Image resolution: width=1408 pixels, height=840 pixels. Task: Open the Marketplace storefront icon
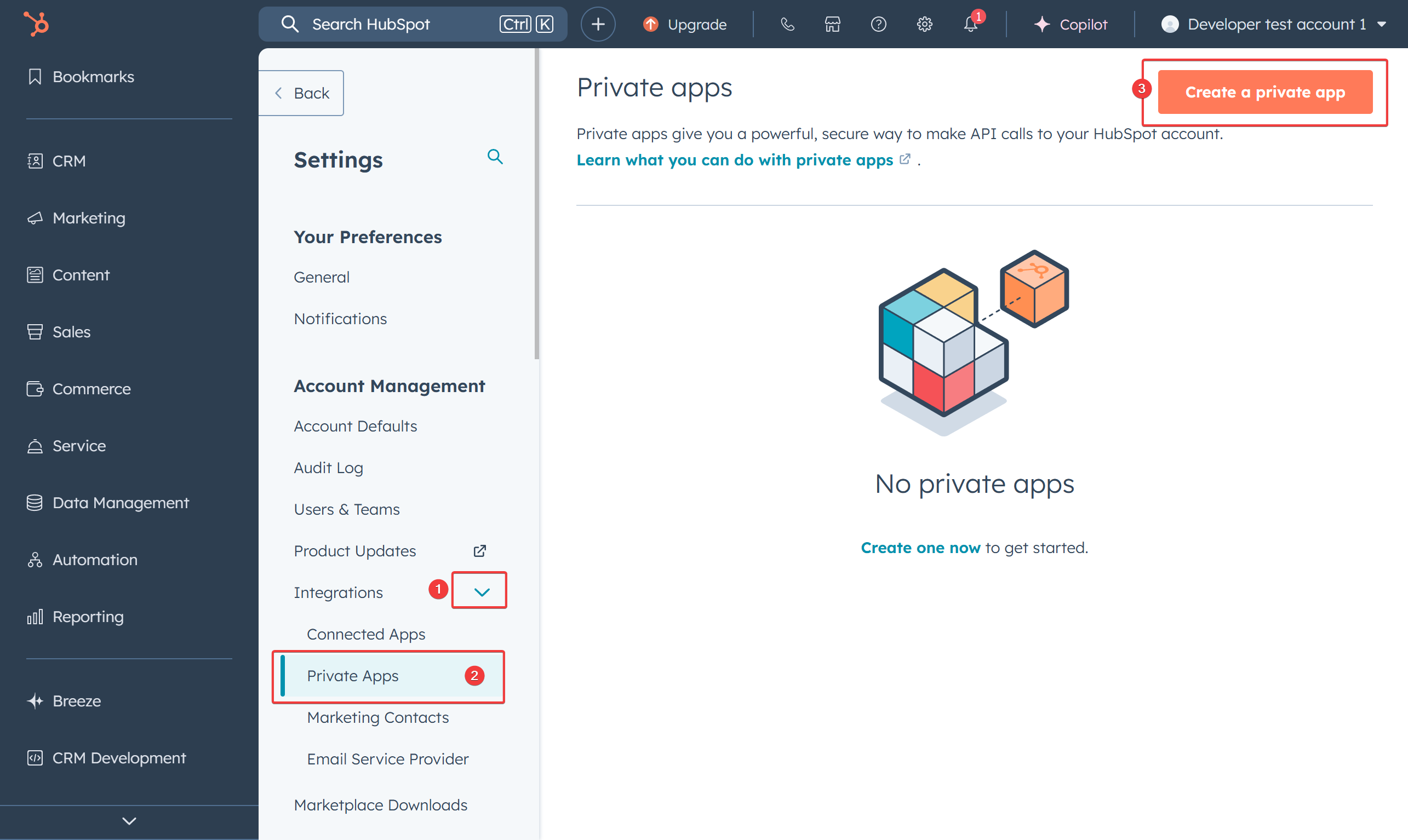coord(832,24)
